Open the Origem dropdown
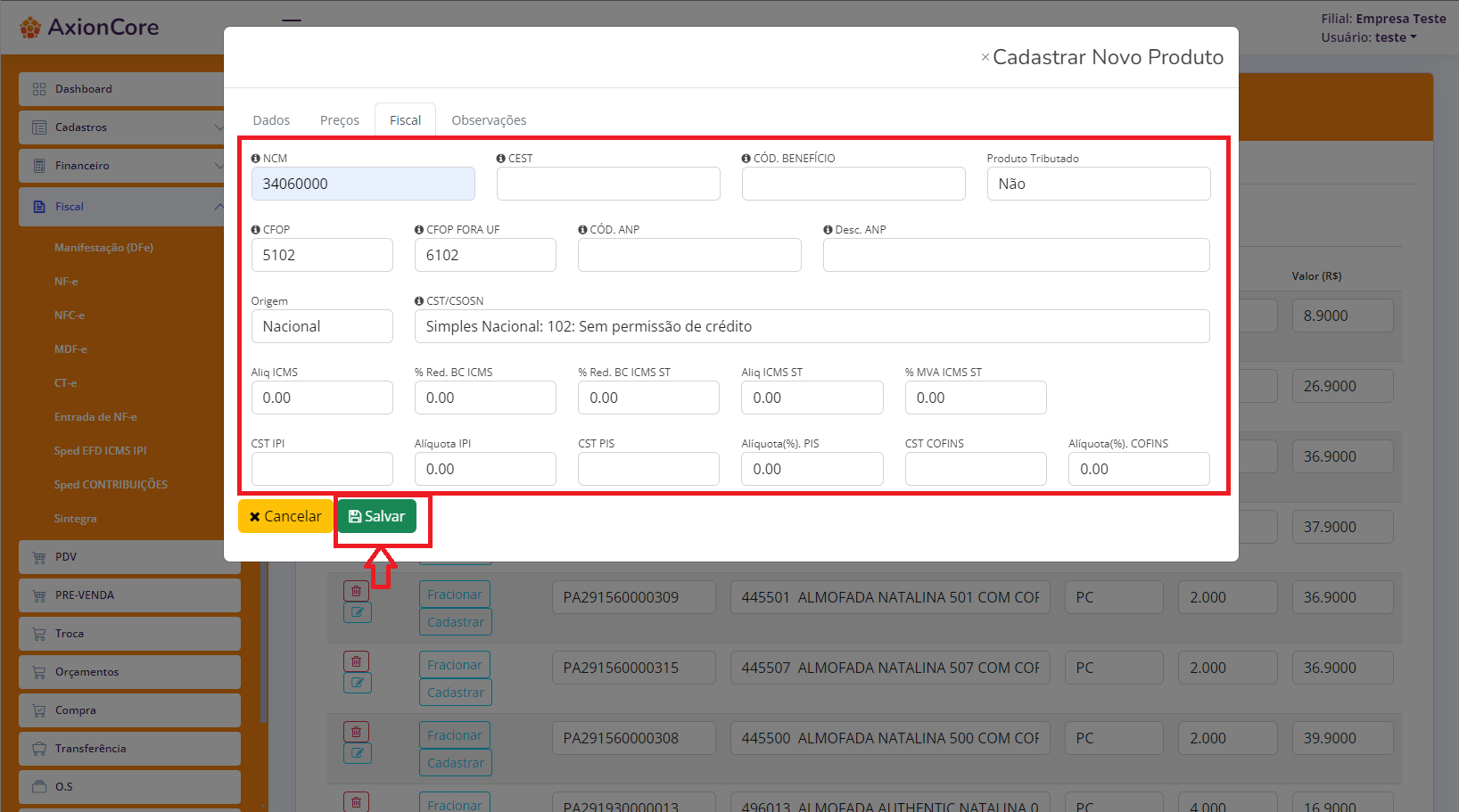1459x812 pixels. pos(322,326)
